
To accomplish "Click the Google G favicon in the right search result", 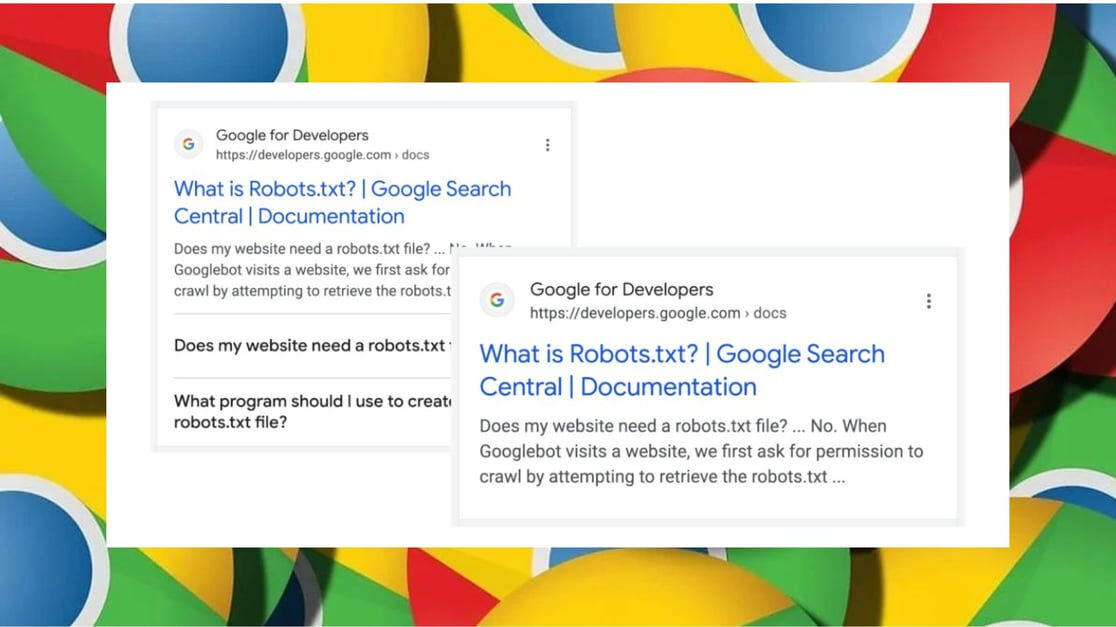I will pos(497,300).
